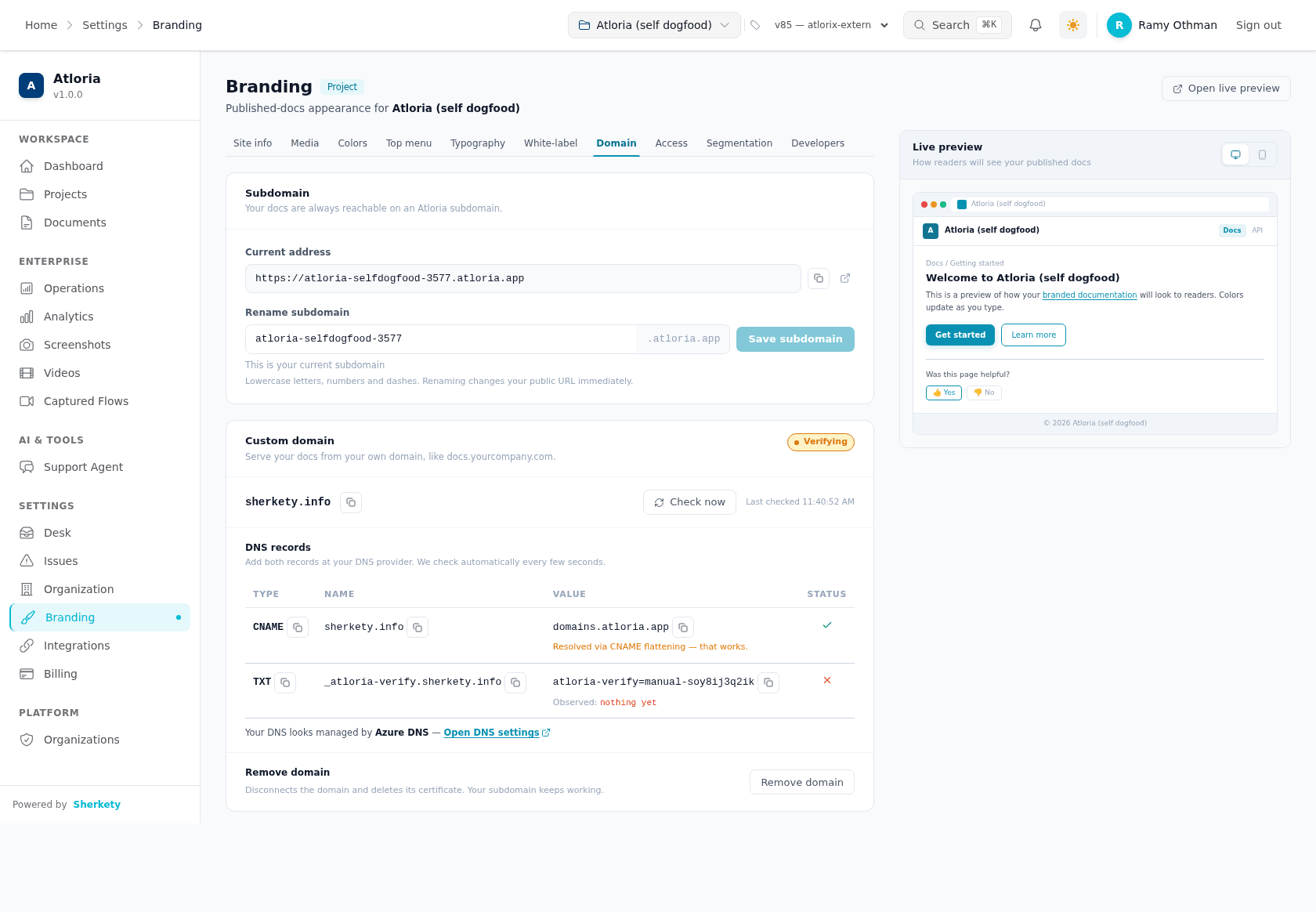Open Desk settings in sidebar

[x=100, y=533]
